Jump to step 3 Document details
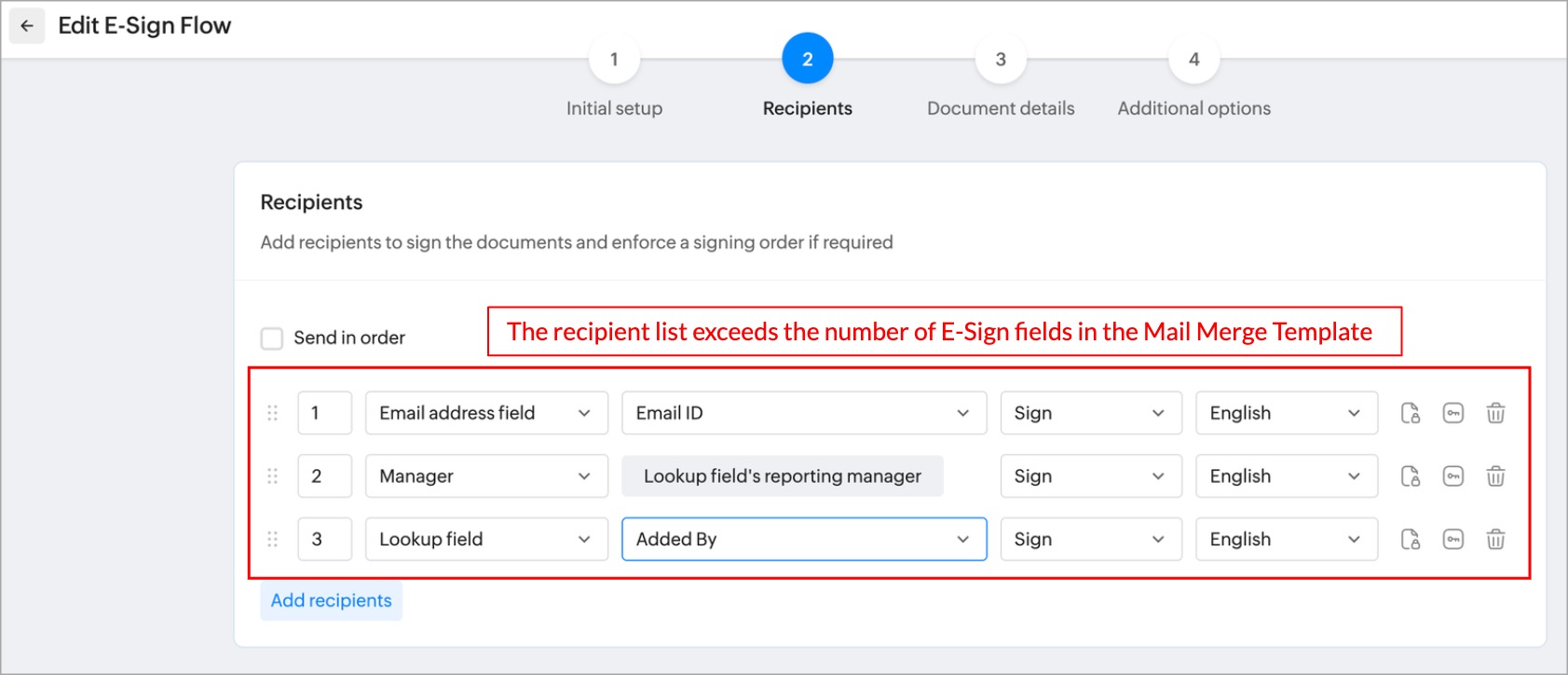 pyautogui.click(x=1001, y=60)
